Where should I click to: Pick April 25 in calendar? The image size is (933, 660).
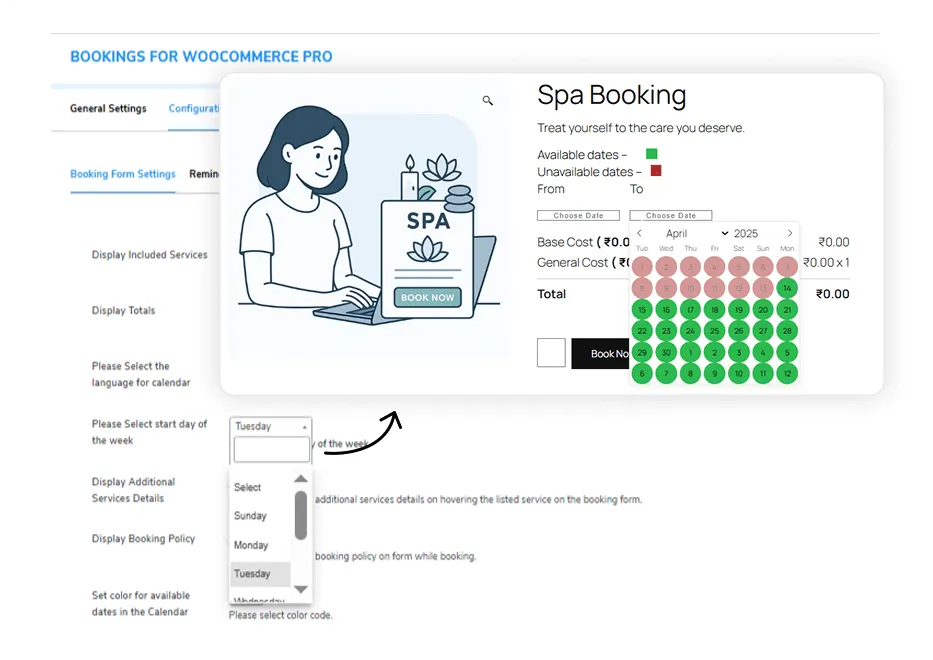point(715,331)
